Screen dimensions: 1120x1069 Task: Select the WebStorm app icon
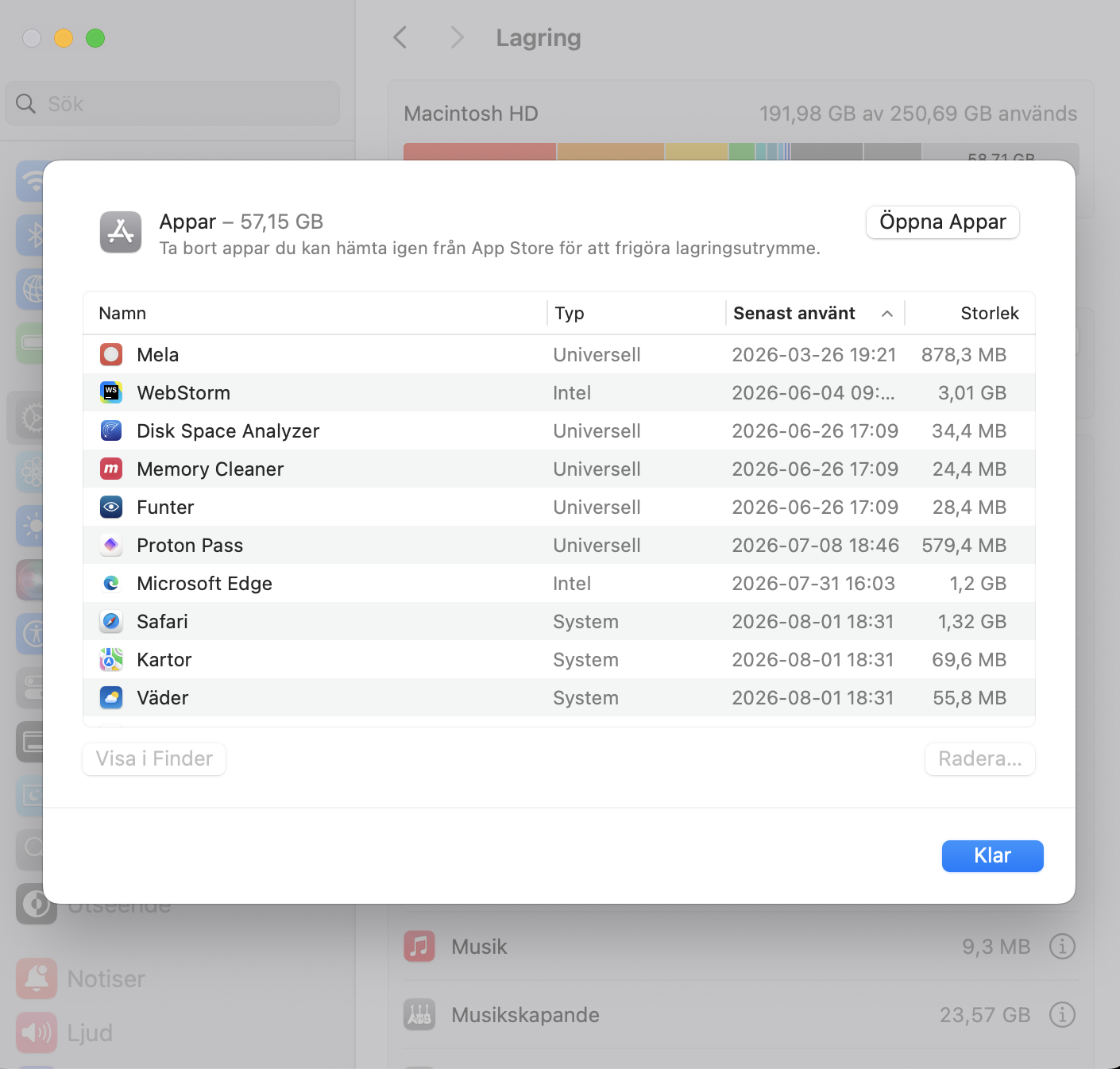tap(111, 392)
